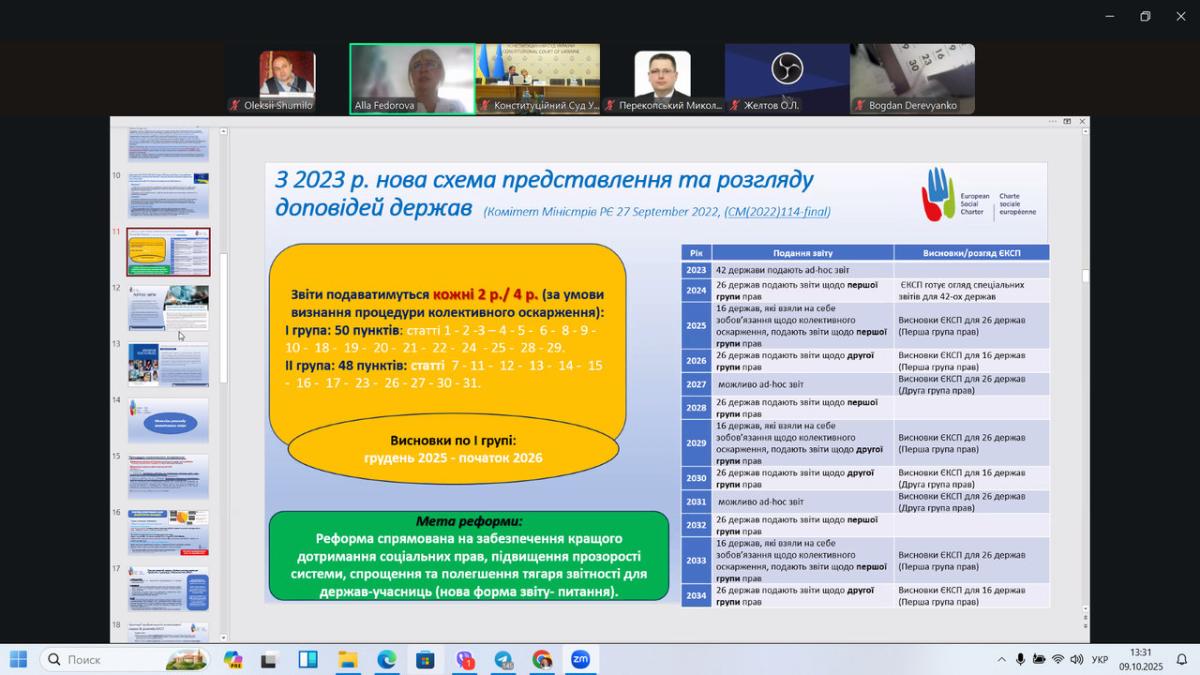
Task: Click the Zoom app icon in taskbar
Action: 580,659
